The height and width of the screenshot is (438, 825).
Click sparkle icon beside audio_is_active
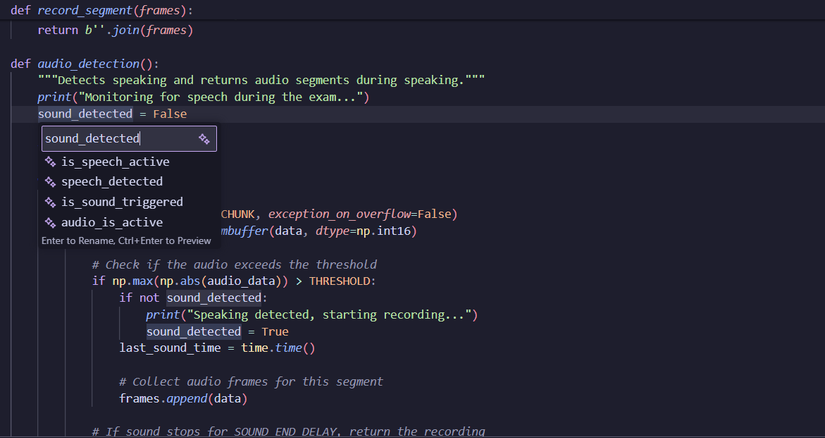(x=50, y=222)
